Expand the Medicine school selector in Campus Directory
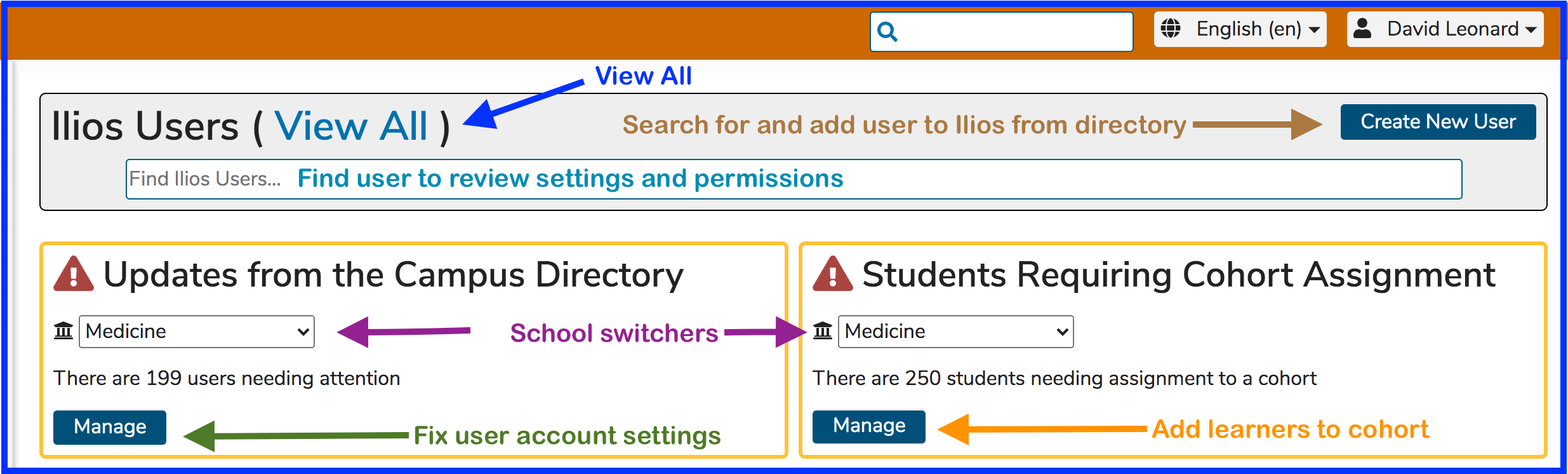Screen dimensions: 1568x474 [197, 332]
